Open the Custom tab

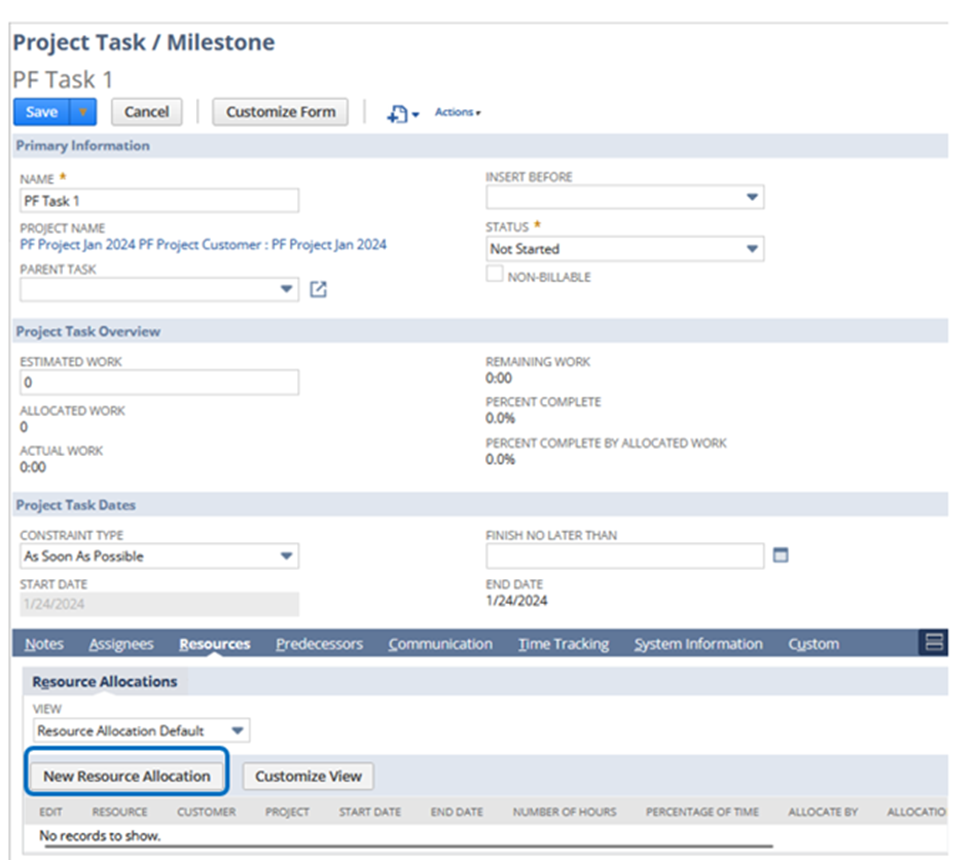[813, 644]
